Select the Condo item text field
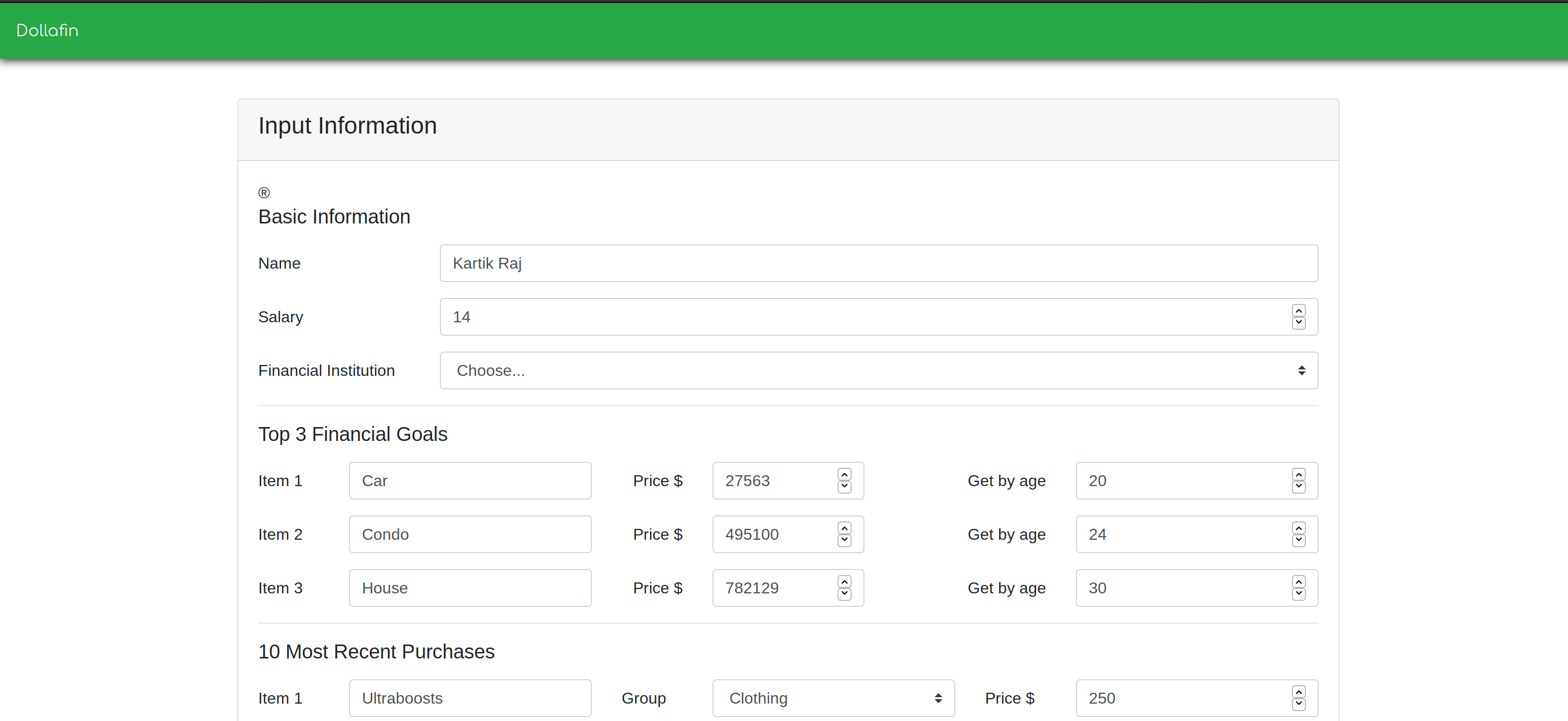Screen dimensions: 1568x721 pos(470,534)
